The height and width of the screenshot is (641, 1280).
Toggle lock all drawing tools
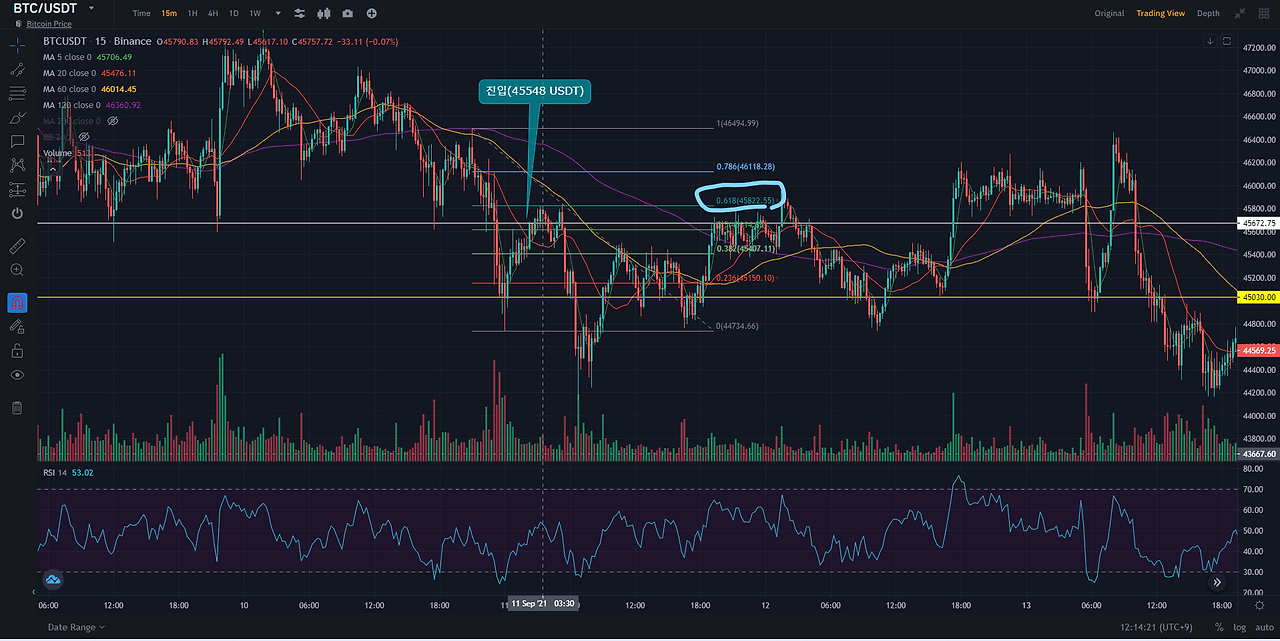[x=17, y=350]
